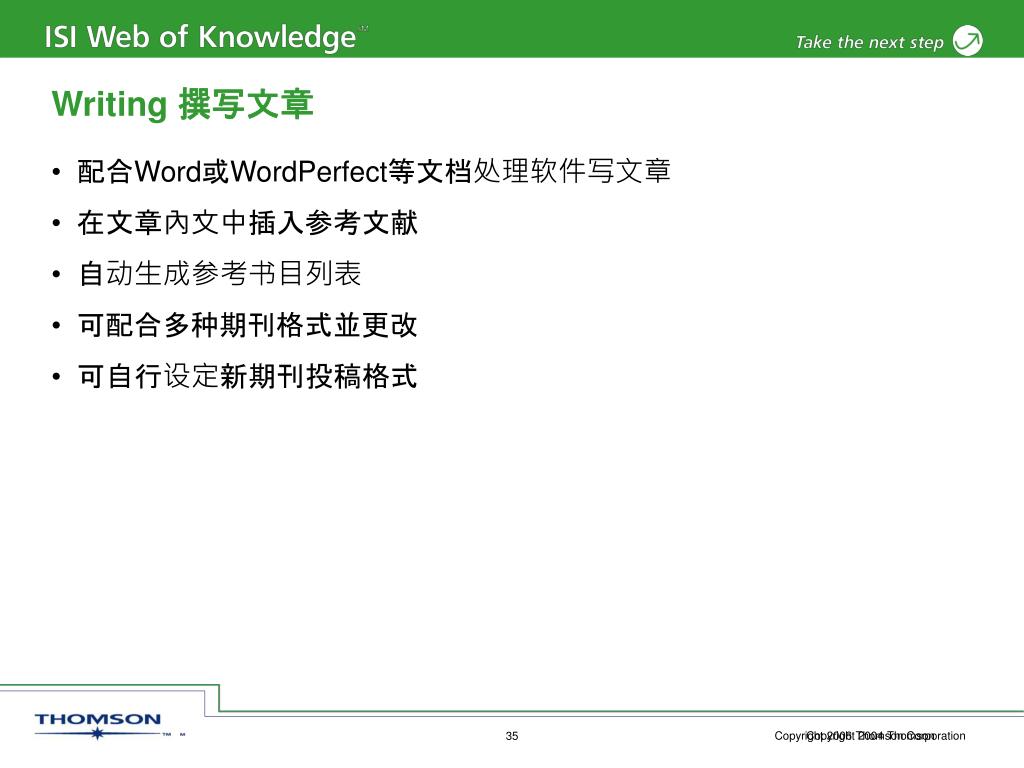Click the bullet '在文章內文中插入参考文献'
The height and width of the screenshot is (768, 1024).
(247, 223)
